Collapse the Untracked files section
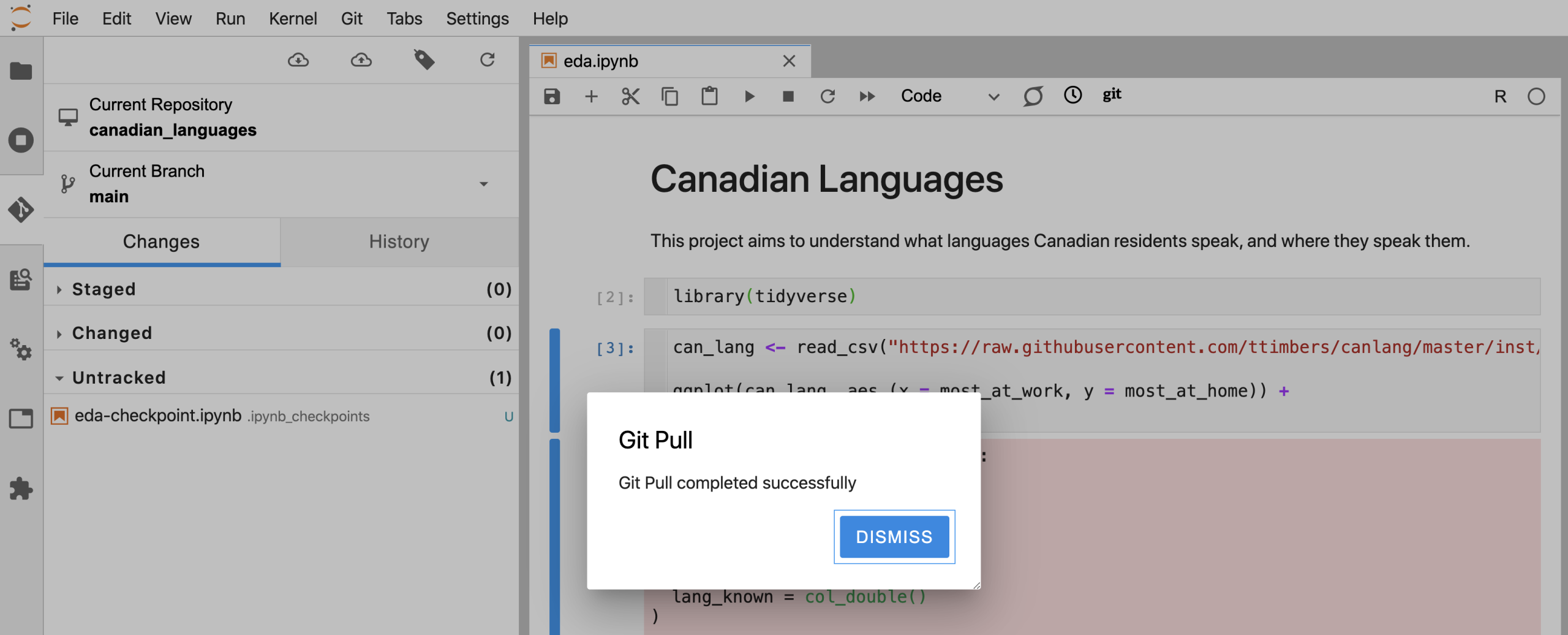This screenshot has height=635, width=1568. [59, 378]
